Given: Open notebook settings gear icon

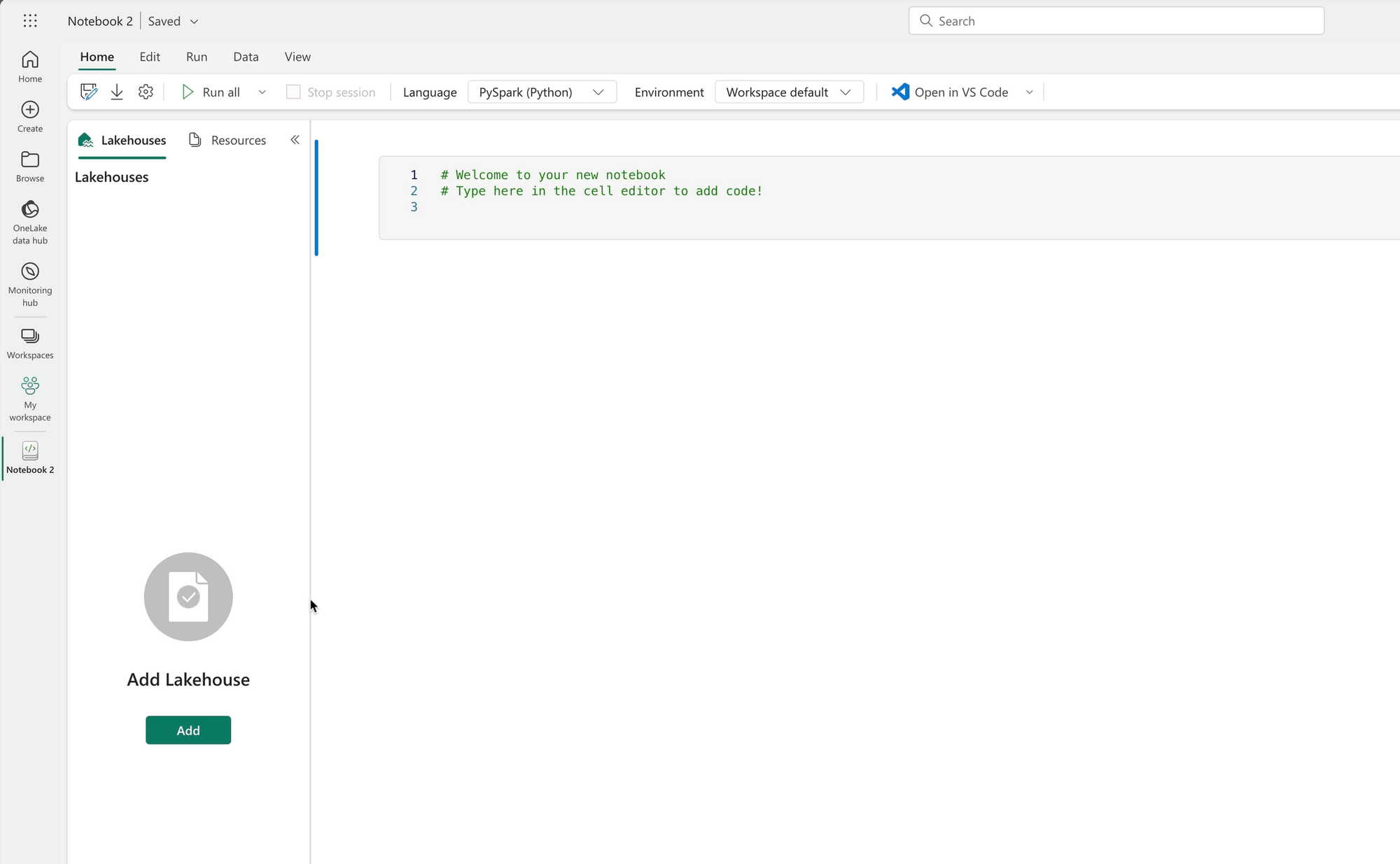Looking at the screenshot, I should [146, 92].
